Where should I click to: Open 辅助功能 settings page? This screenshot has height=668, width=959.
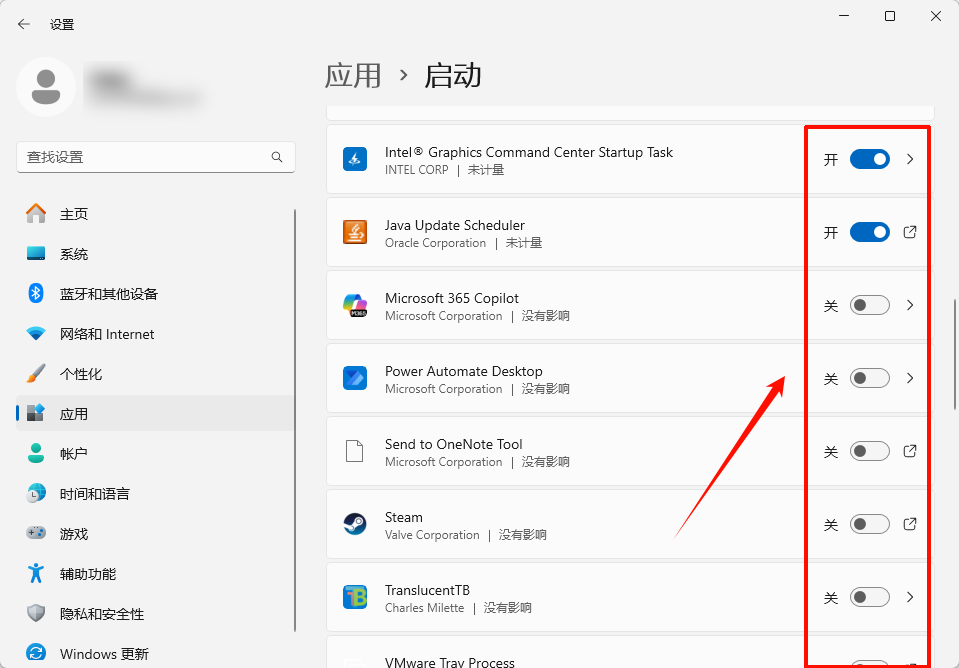[x=155, y=574]
